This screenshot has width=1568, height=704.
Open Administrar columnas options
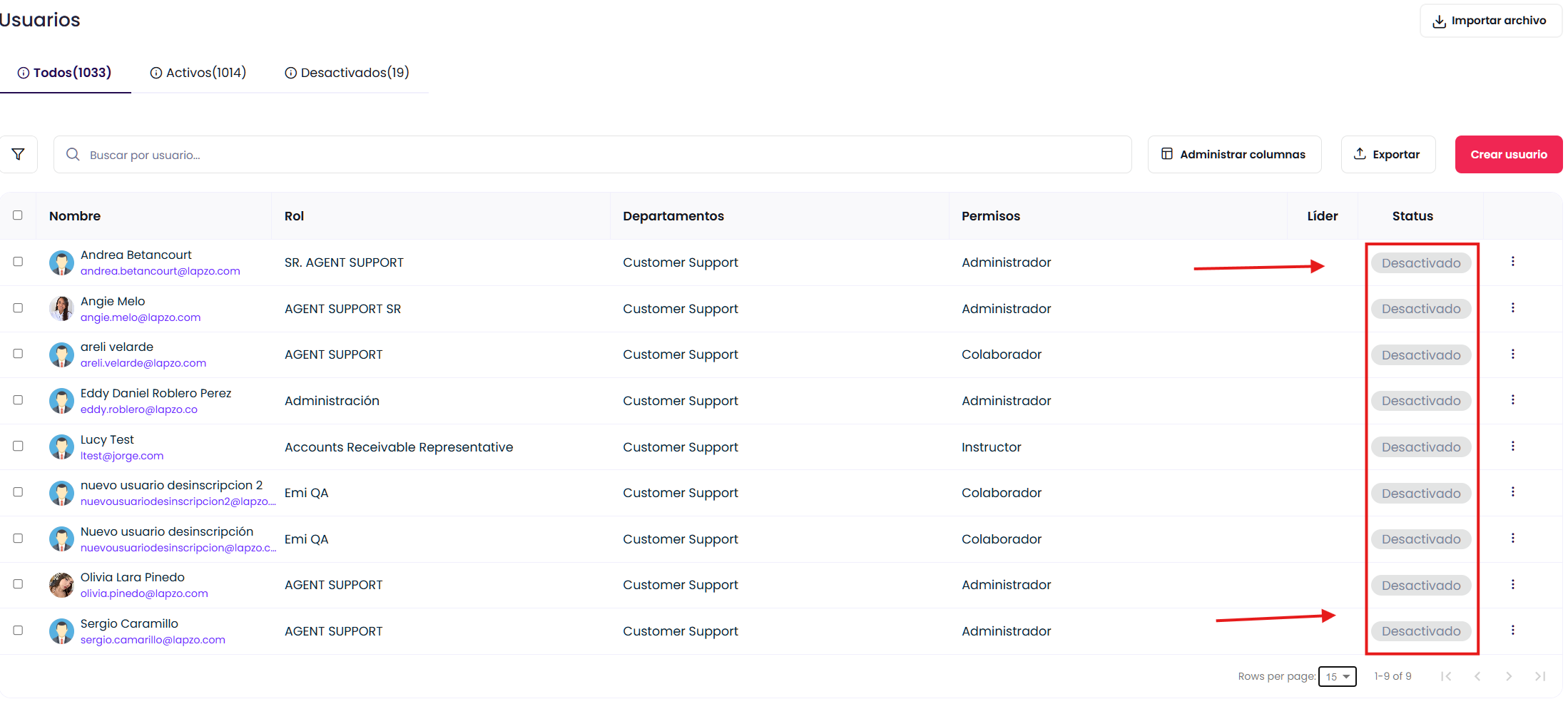tap(1234, 154)
